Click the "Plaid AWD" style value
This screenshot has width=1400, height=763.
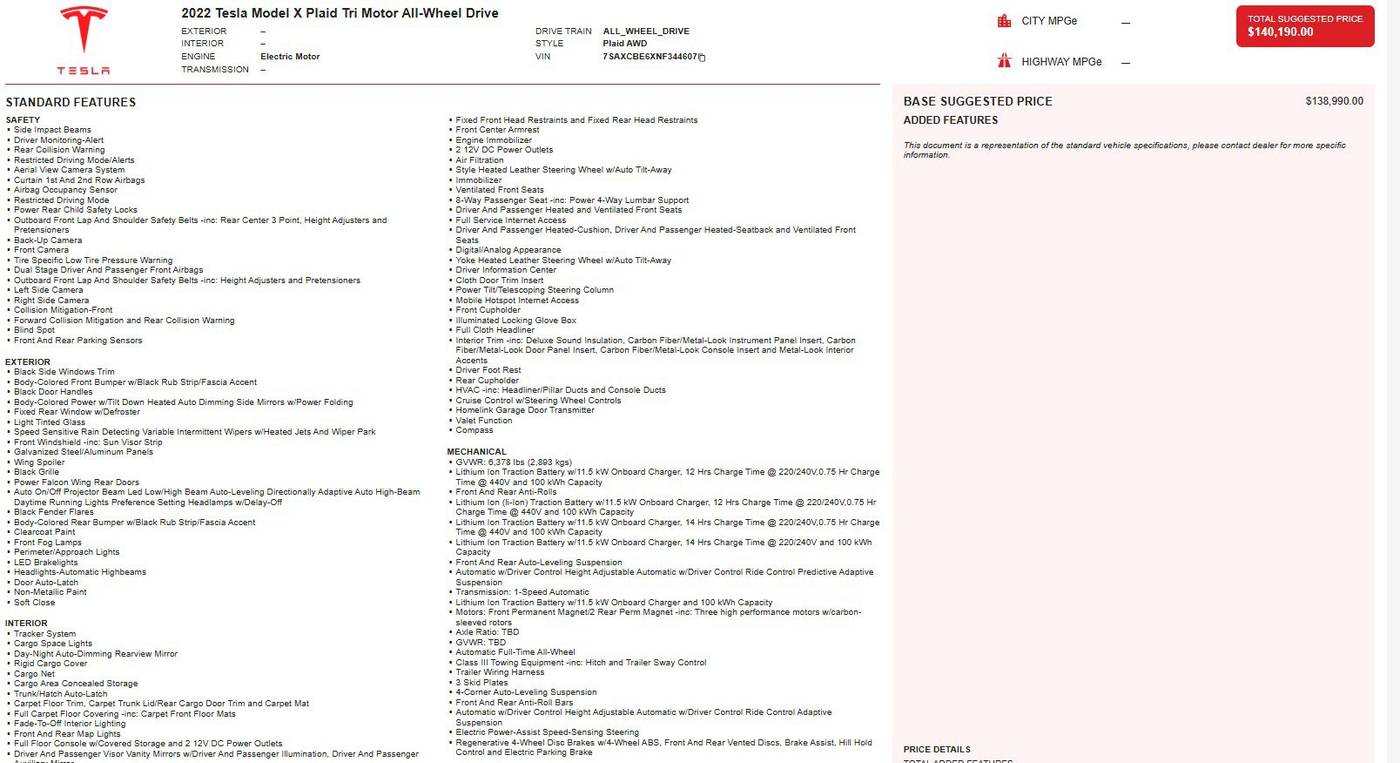[625, 44]
